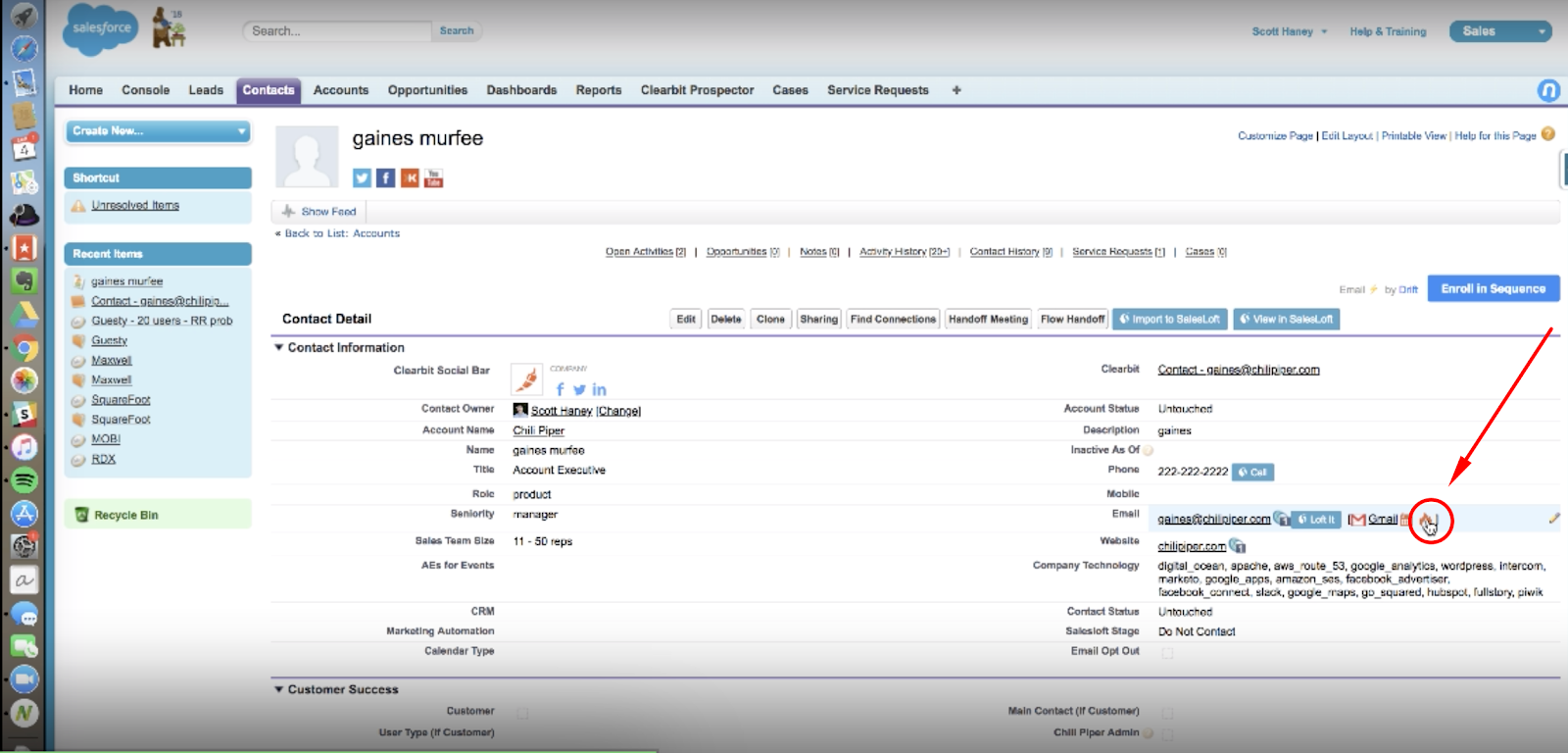
Task: Open Evernote from the dock
Action: [x=24, y=280]
